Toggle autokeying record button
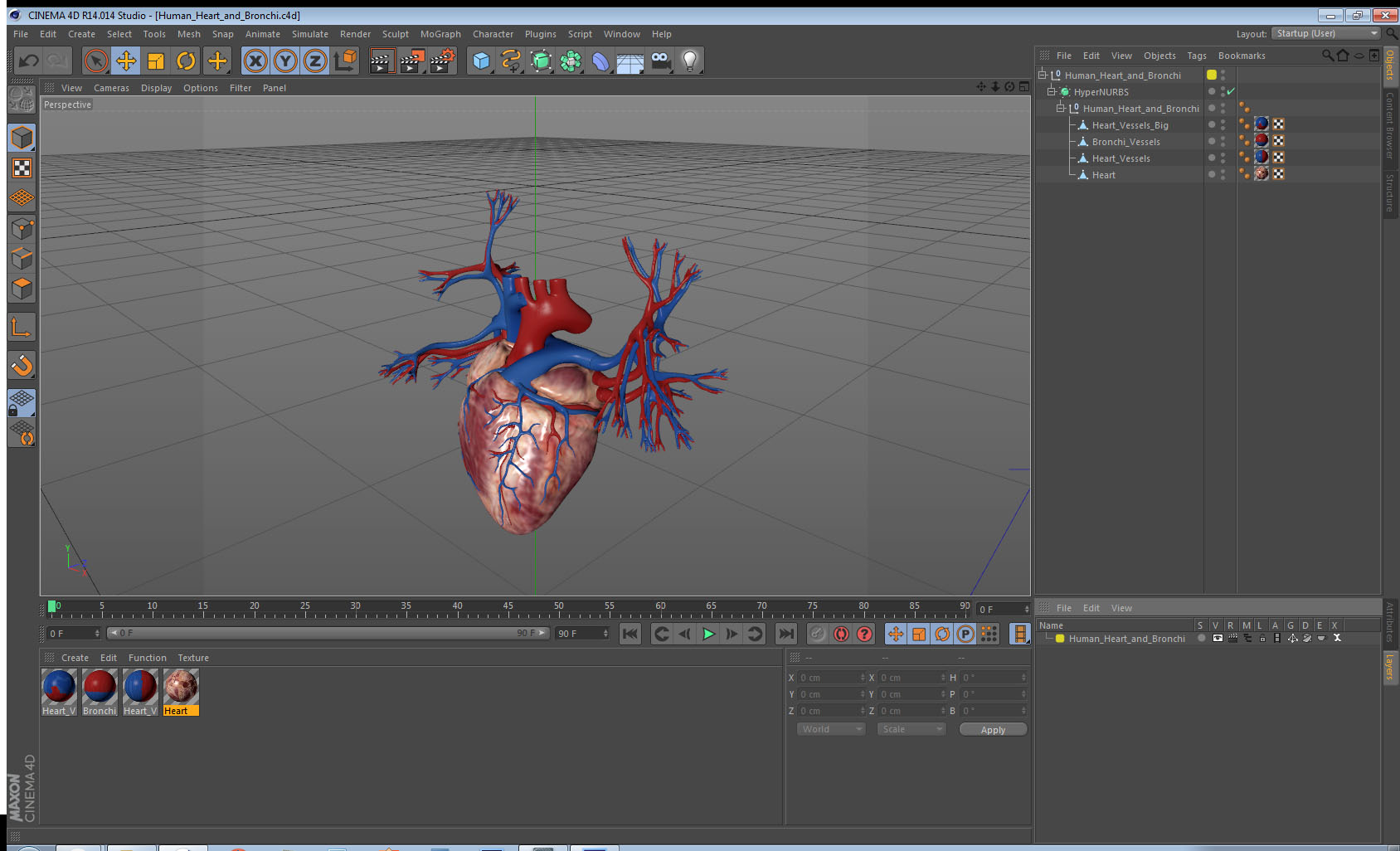This screenshot has width=1400, height=851. tap(841, 634)
